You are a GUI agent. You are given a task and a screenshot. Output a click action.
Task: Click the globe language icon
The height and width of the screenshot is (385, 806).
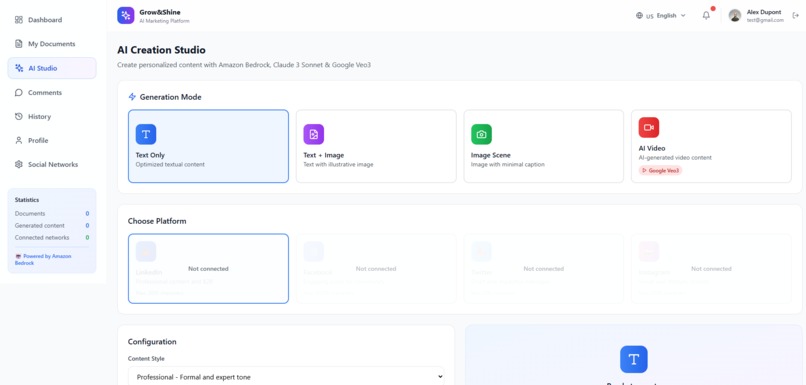pos(639,15)
